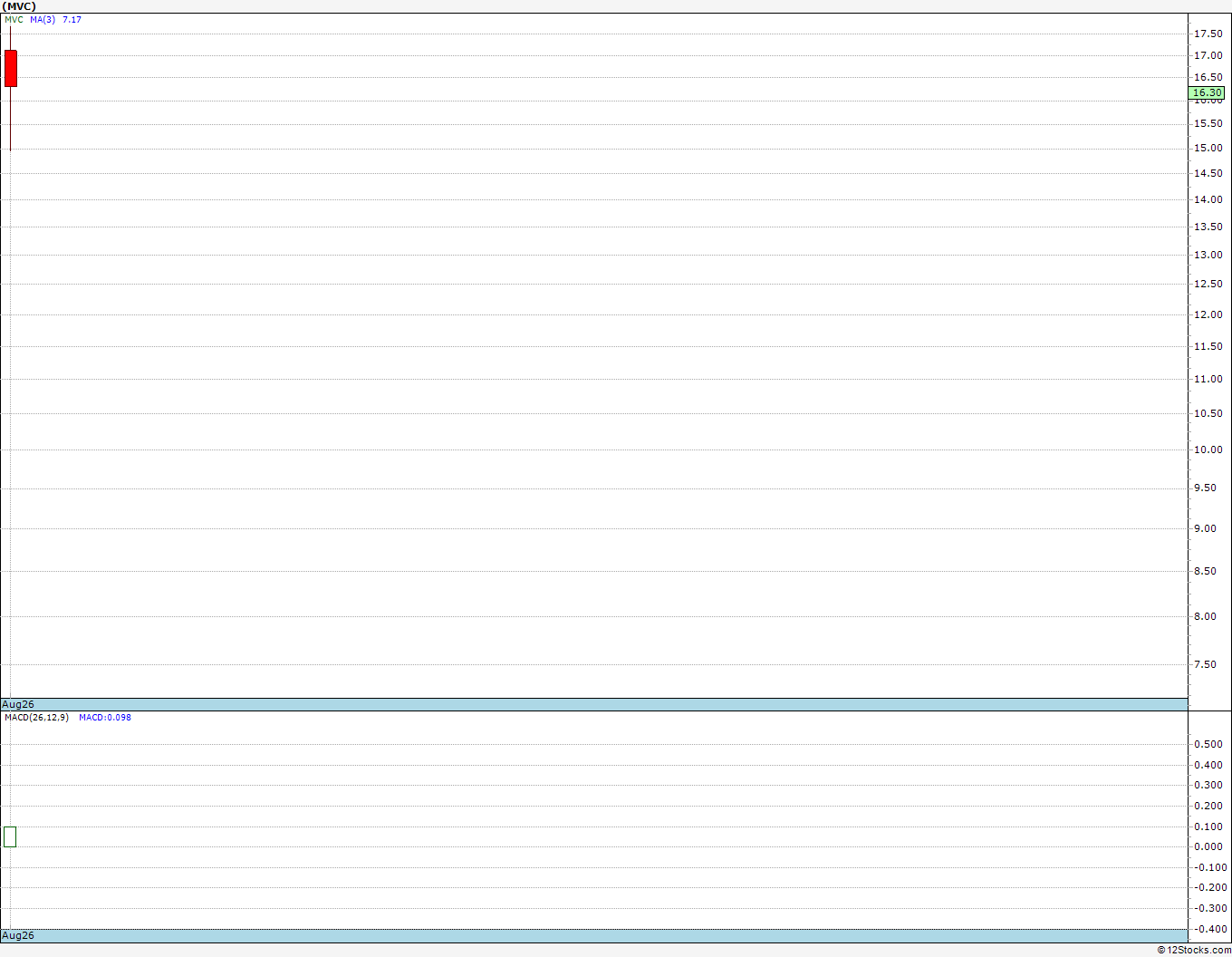Click the 12.00 price axis label
Screen dimensions: 1232x957
(1208, 314)
